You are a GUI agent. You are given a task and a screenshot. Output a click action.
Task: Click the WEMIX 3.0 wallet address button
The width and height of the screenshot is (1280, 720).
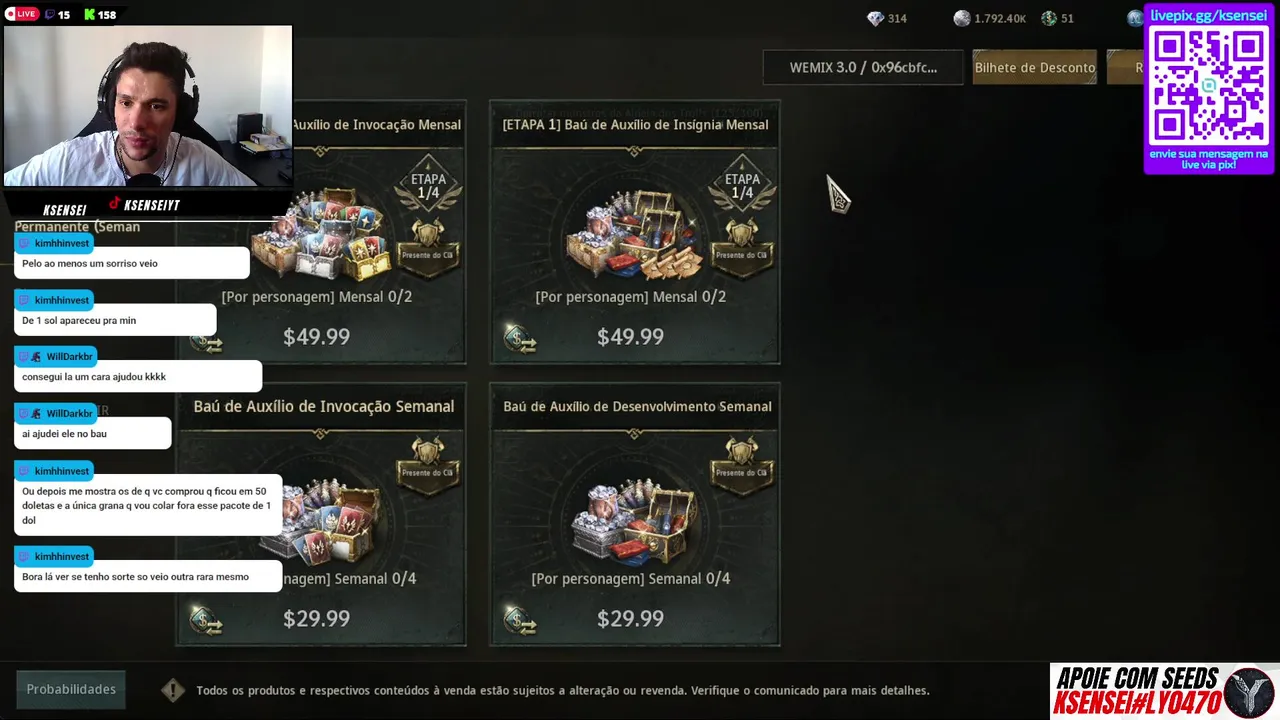pyautogui.click(x=863, y=67)
